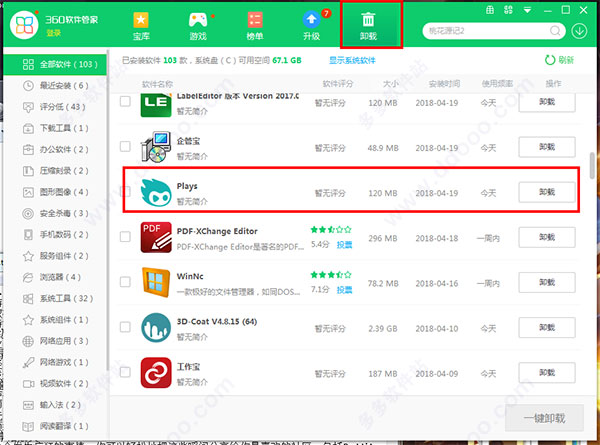600x445 pixels.
Task: Open the 升级 upgrade tab
Action: 311,26
